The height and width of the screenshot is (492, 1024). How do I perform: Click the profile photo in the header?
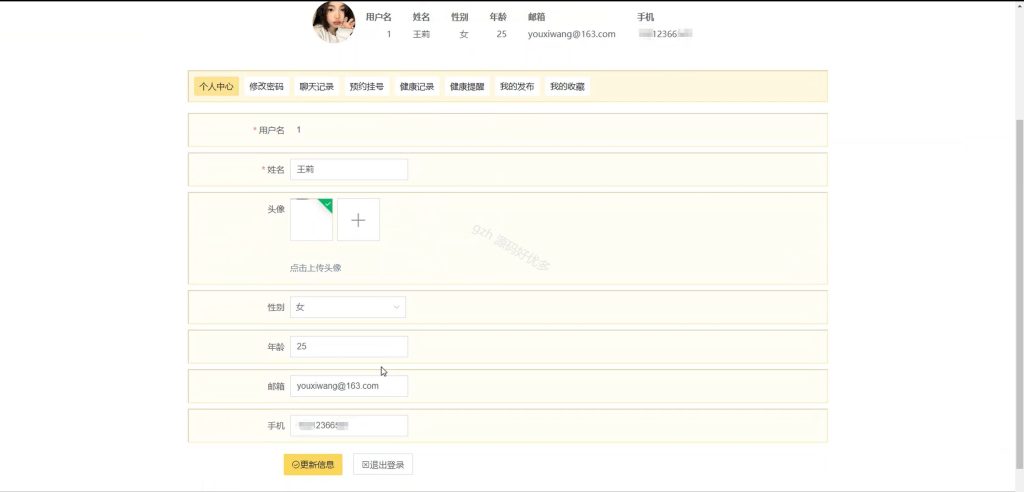pyautogui.click(x=334, y=22)
